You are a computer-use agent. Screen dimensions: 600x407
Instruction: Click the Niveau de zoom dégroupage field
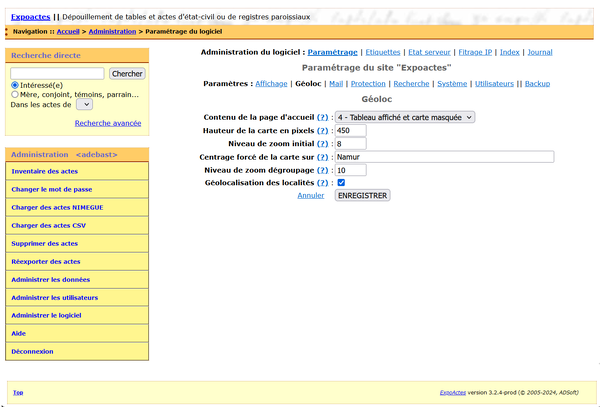(351, 170)
